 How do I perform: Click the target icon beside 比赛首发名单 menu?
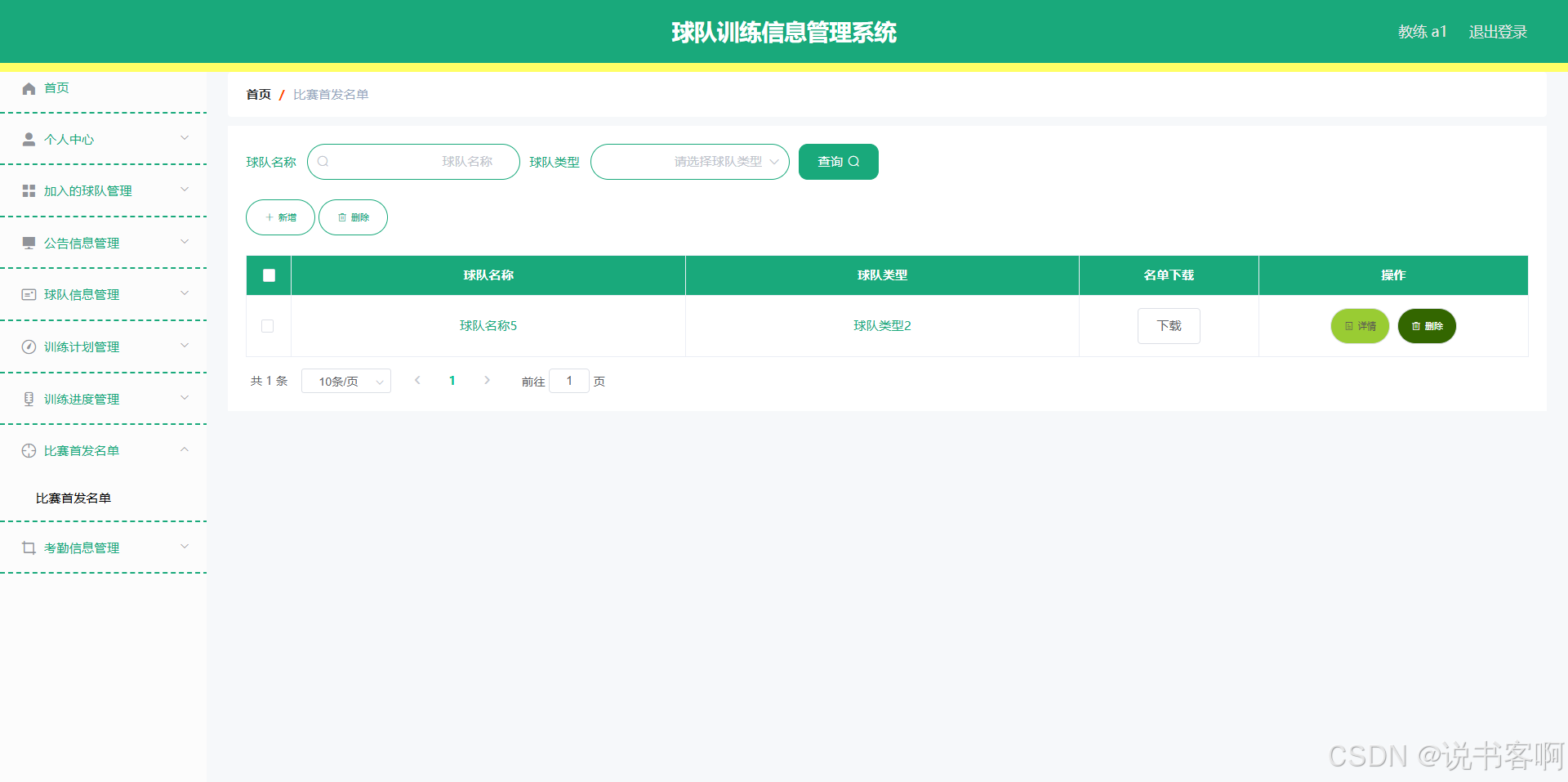click(x=29, y=451)
